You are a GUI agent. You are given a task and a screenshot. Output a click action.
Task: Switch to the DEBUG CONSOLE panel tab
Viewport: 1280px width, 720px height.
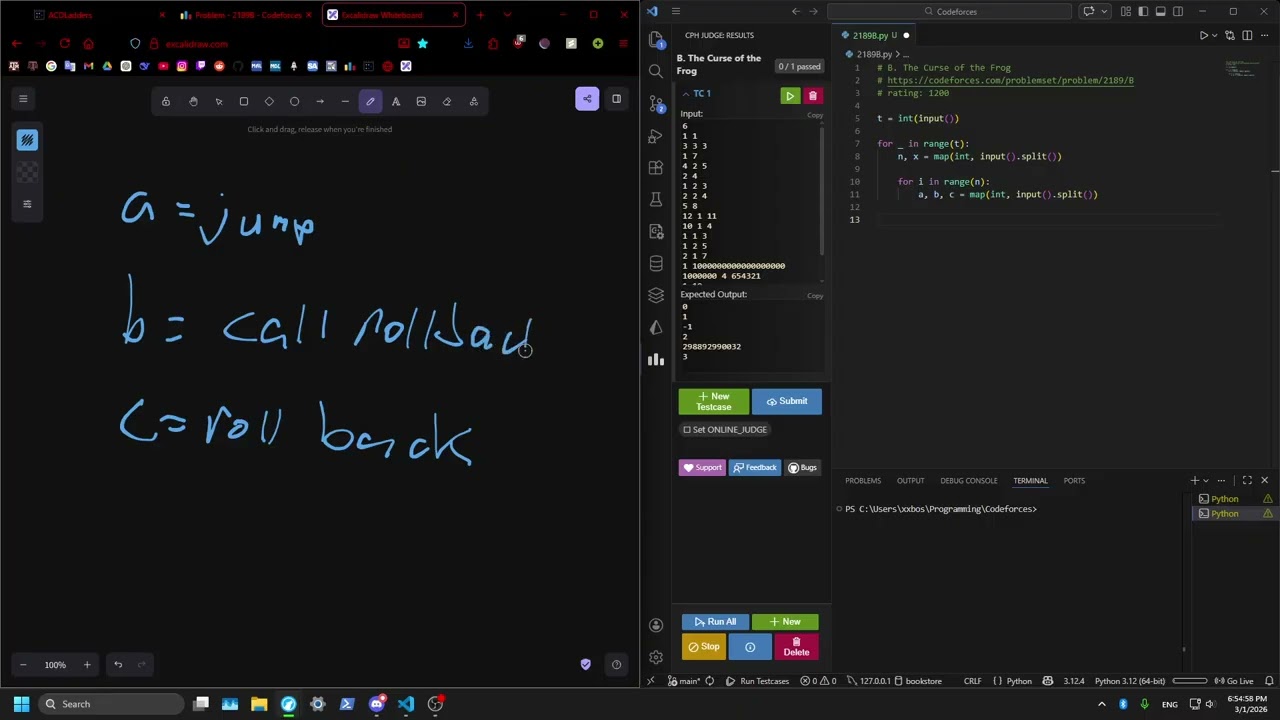[968, 481]
